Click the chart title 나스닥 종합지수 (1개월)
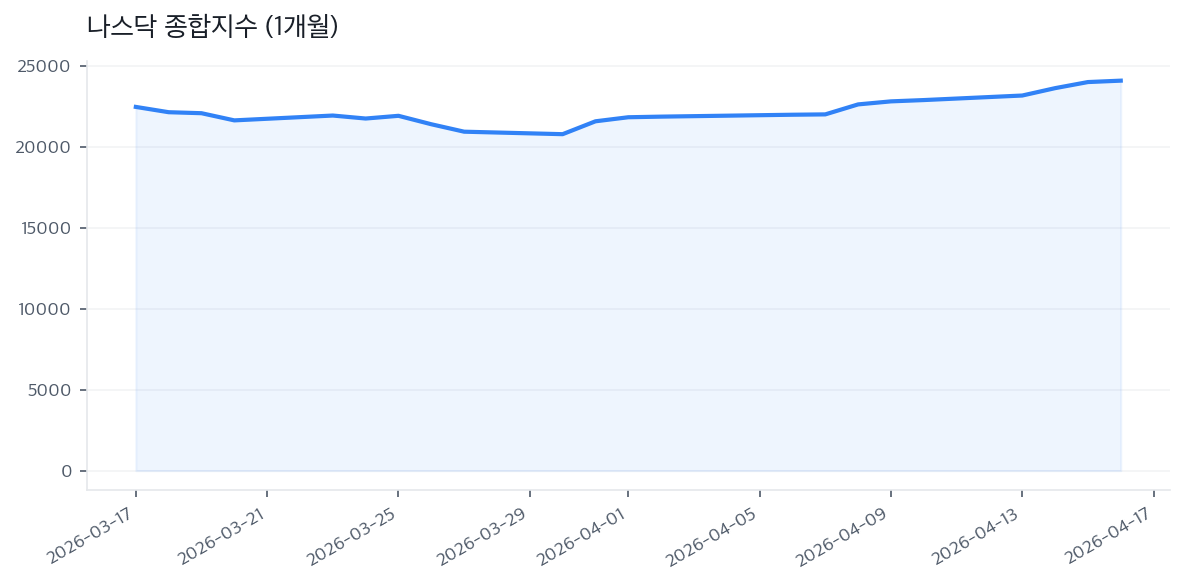Viewport: 1185px width, 585px height. pos(212,27)
